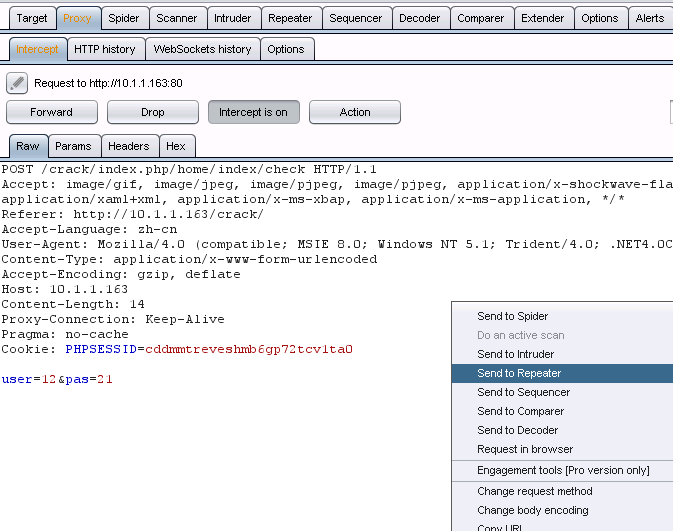The height and width of the screenshot is (531, 673).
Task: Click the Forward button
Action: tap(52, 112)
